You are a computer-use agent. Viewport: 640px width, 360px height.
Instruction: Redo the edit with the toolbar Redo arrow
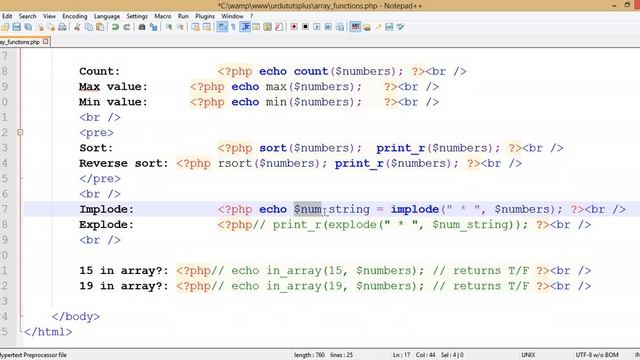(127, 27)
